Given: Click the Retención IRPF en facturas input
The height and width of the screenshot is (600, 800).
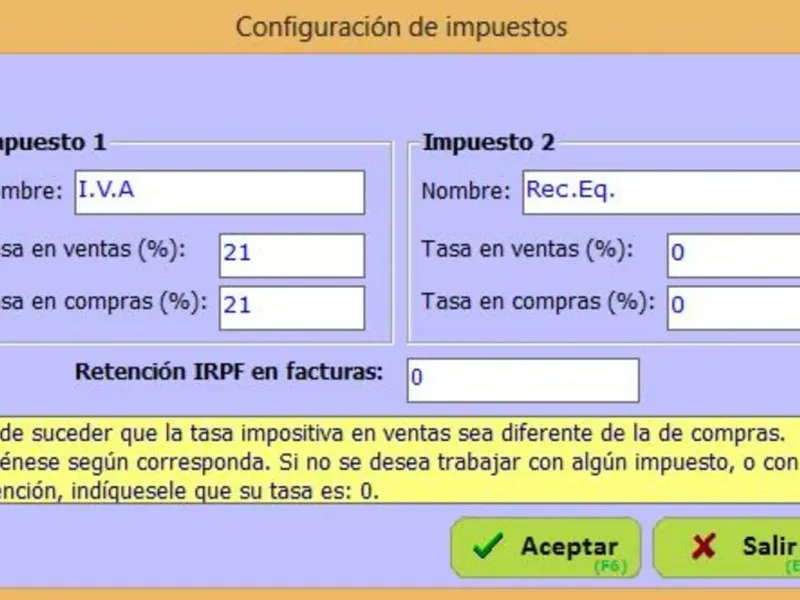Looking at the screenshot, I should pyautogui.click(x=522, y=380).
